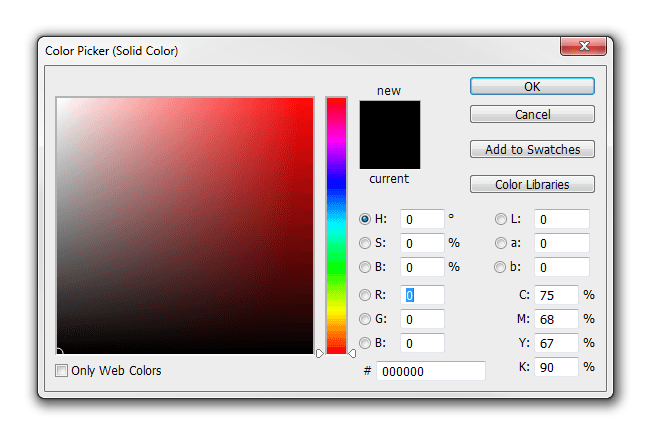Select the S saturation radio button
Viewport: 655px width, 441px height.
365,243
